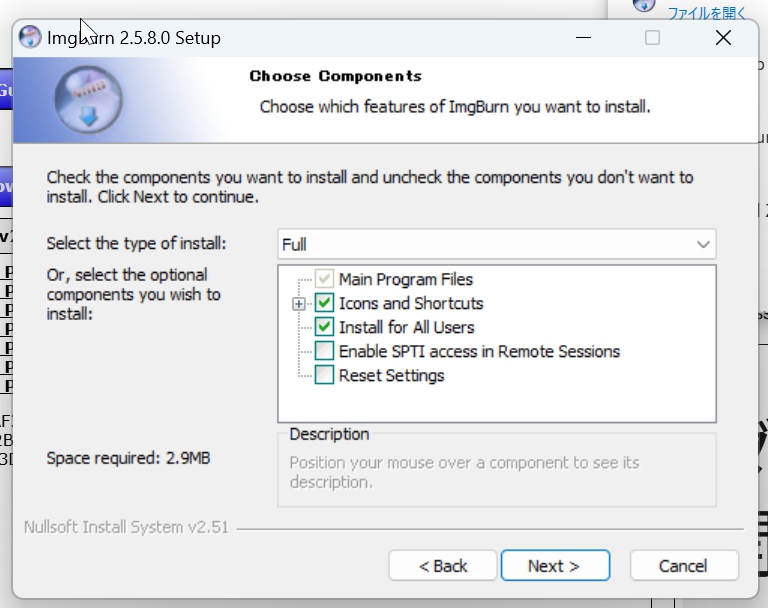
Task: Close the ImgBurn Setup window
Action: pyautogui.click(x=723, y=38)
